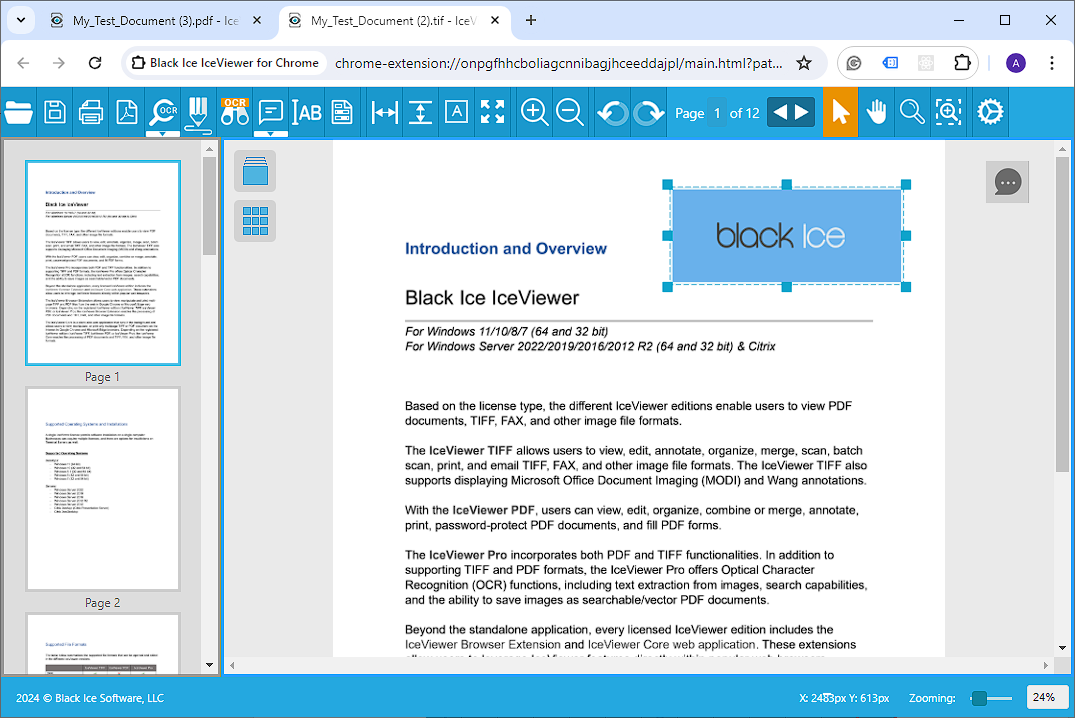This screenshot has width=1075, height=718.
Task: Click the address bar URL
Action: click(x=559, y=63)
